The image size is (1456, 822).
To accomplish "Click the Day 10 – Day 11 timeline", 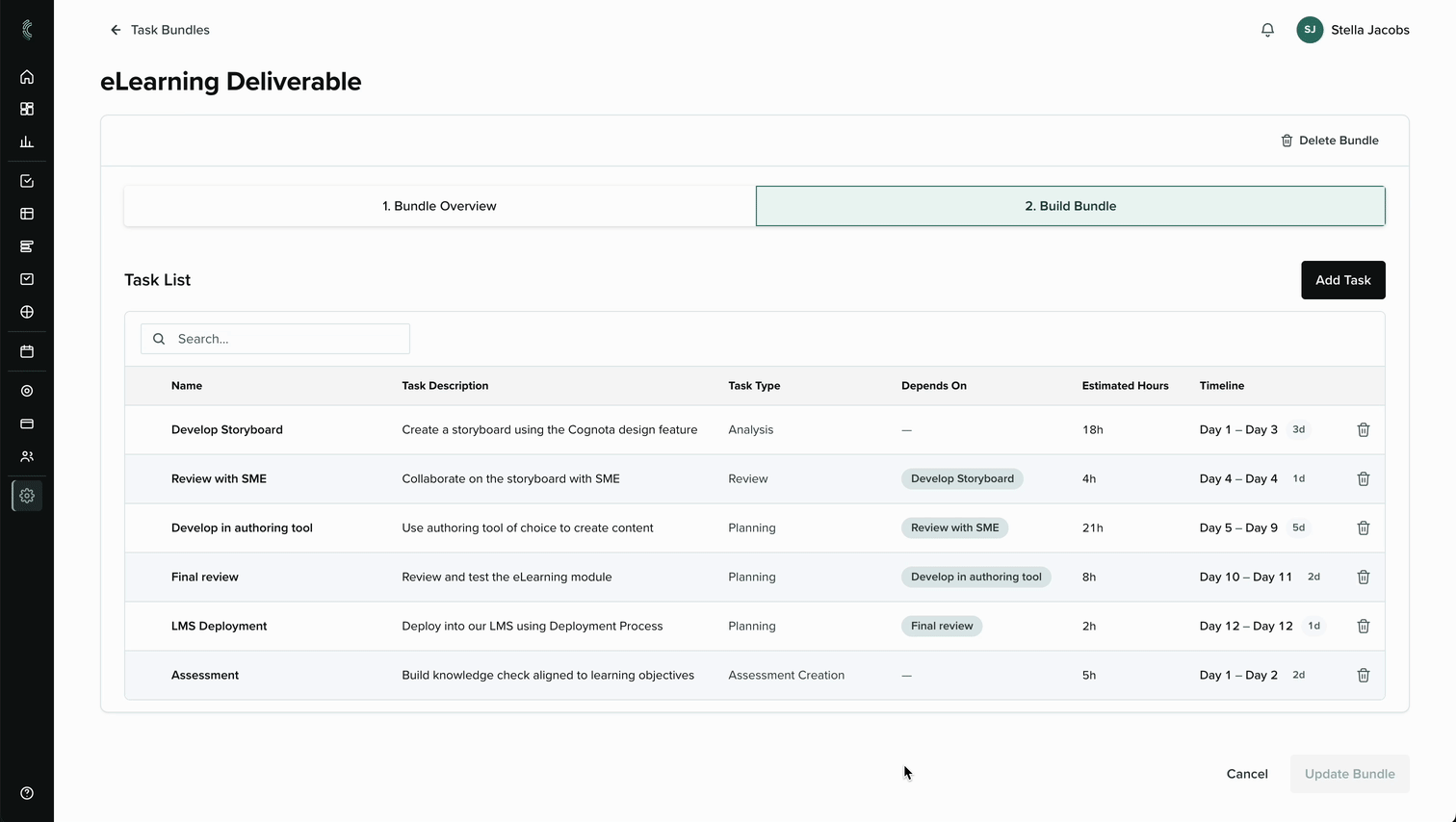I will [x=1246, y=577].
